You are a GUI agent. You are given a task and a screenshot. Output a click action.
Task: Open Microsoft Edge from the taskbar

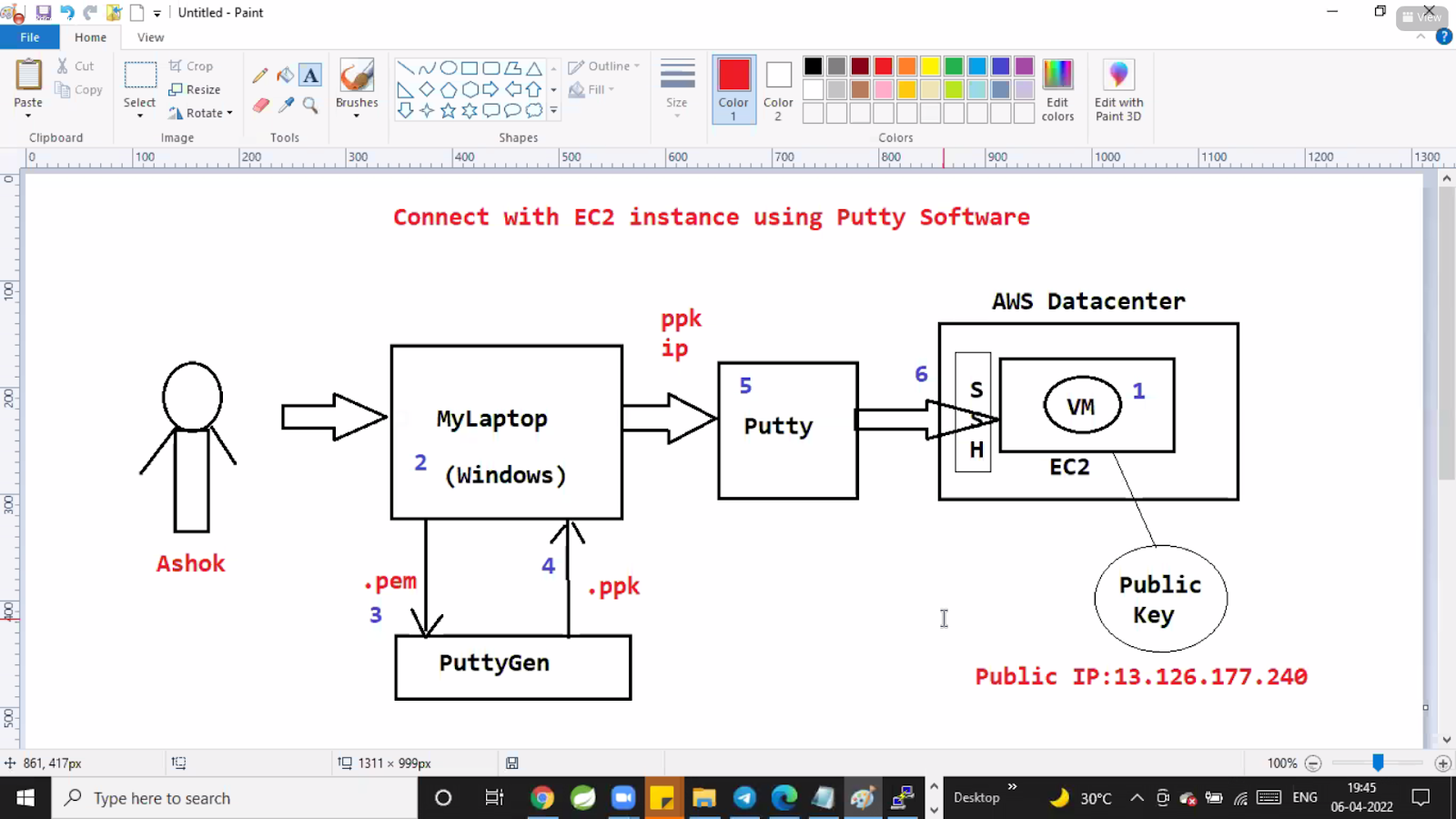coord(784,798)
